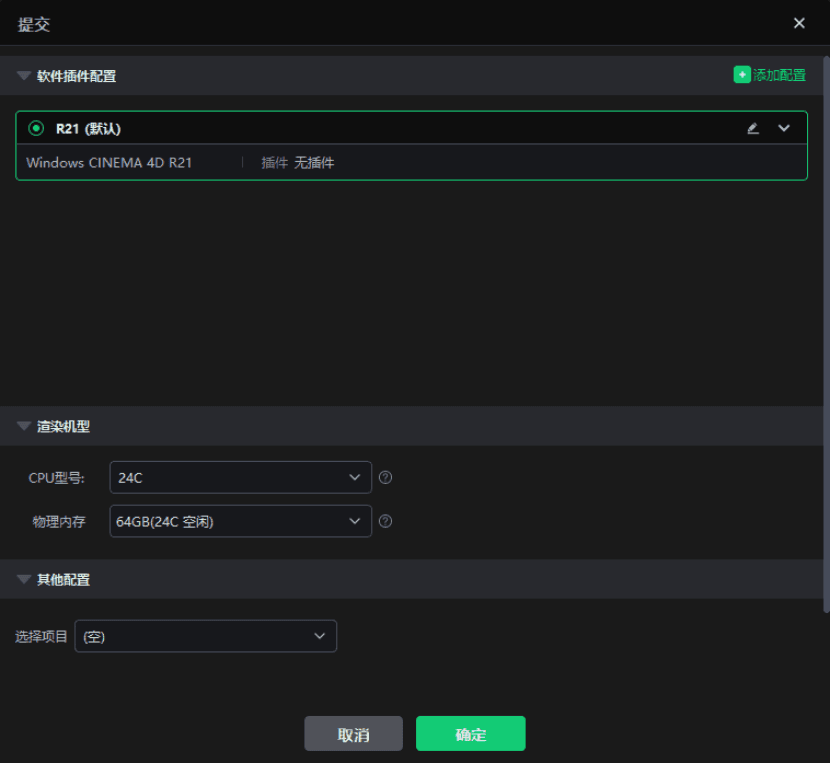Click the R21 (默认) configuration name
This screenshot has height=764, width=830.
(88, 129)
